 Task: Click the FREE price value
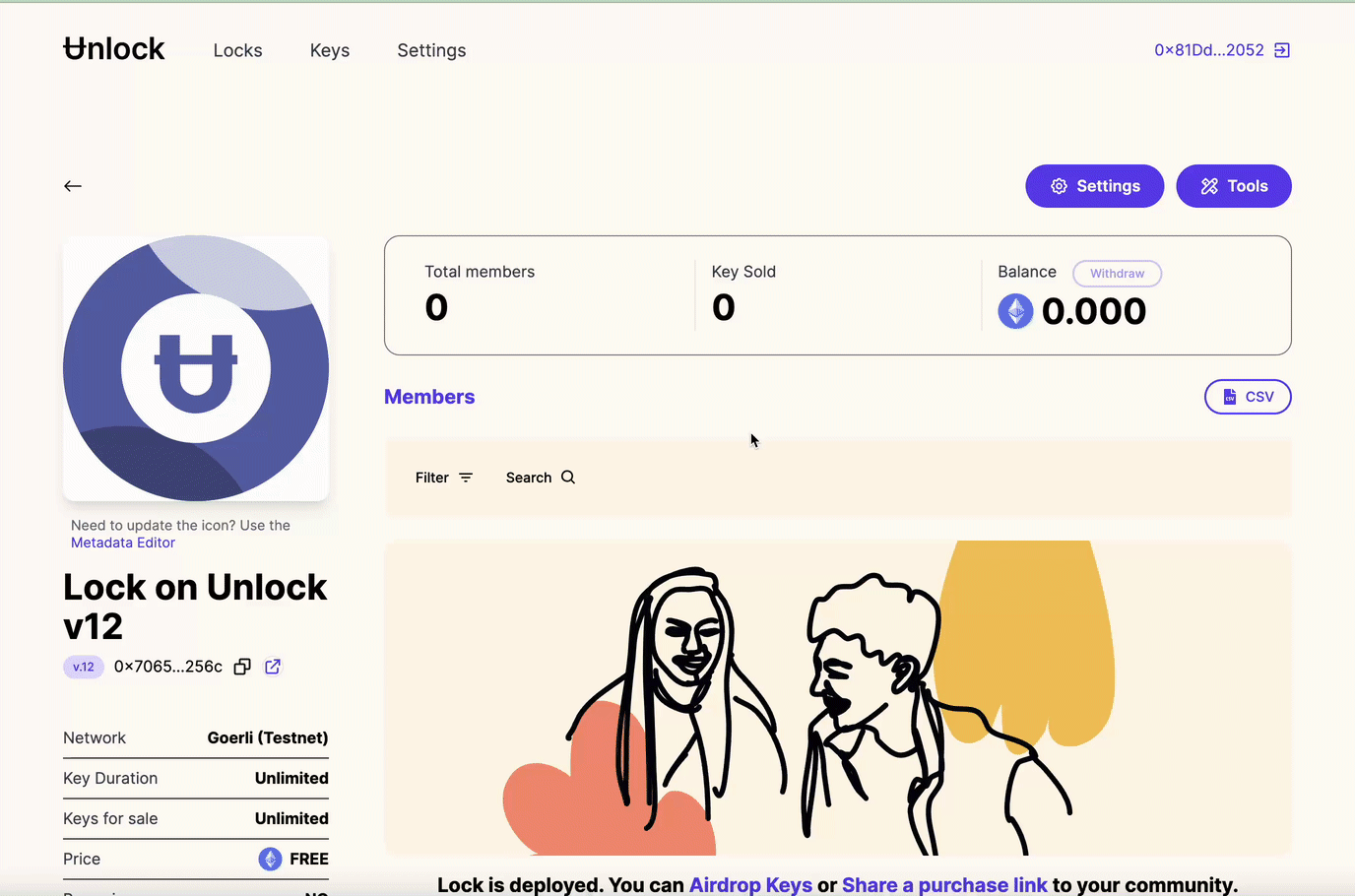(x=309, y=859)
